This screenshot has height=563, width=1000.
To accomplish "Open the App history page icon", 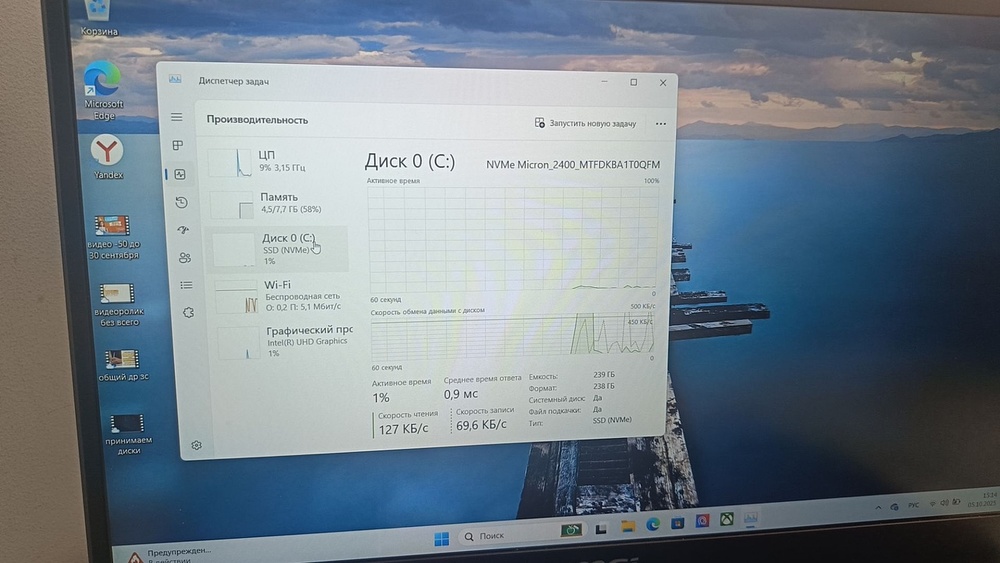I will 181,202.
